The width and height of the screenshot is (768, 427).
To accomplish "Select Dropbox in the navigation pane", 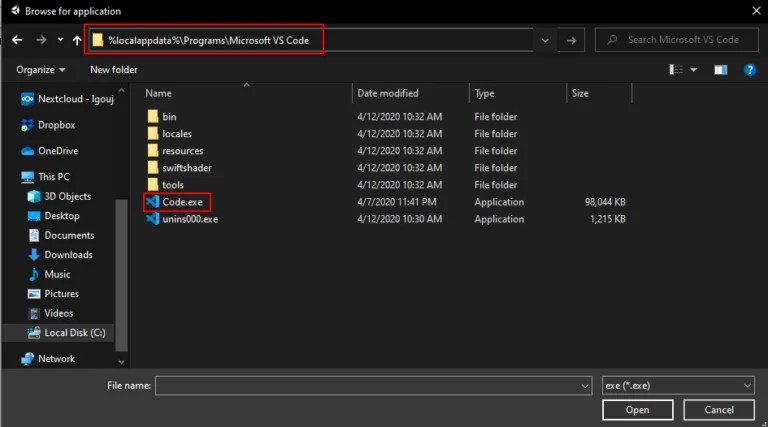I will pyautogui.click(x=48, y=125).
